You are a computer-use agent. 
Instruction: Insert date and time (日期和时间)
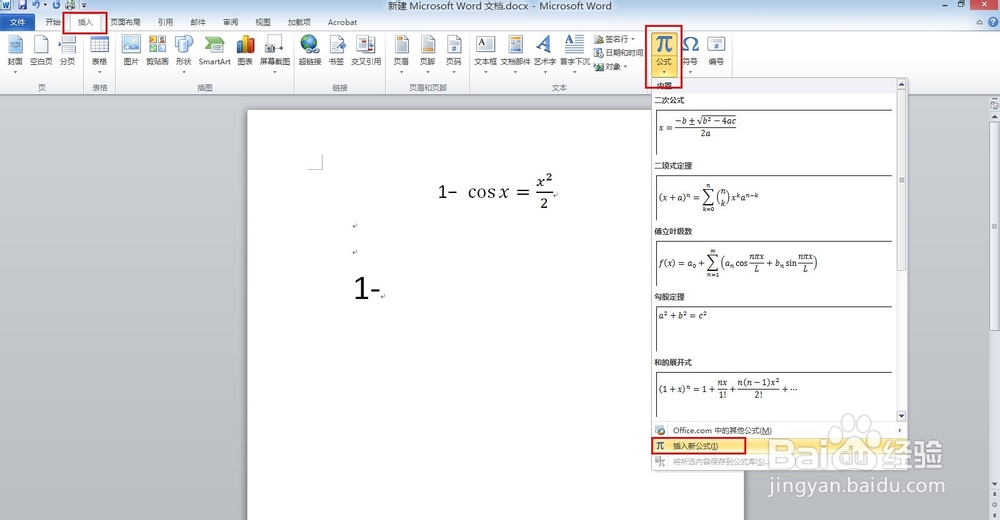619,53
